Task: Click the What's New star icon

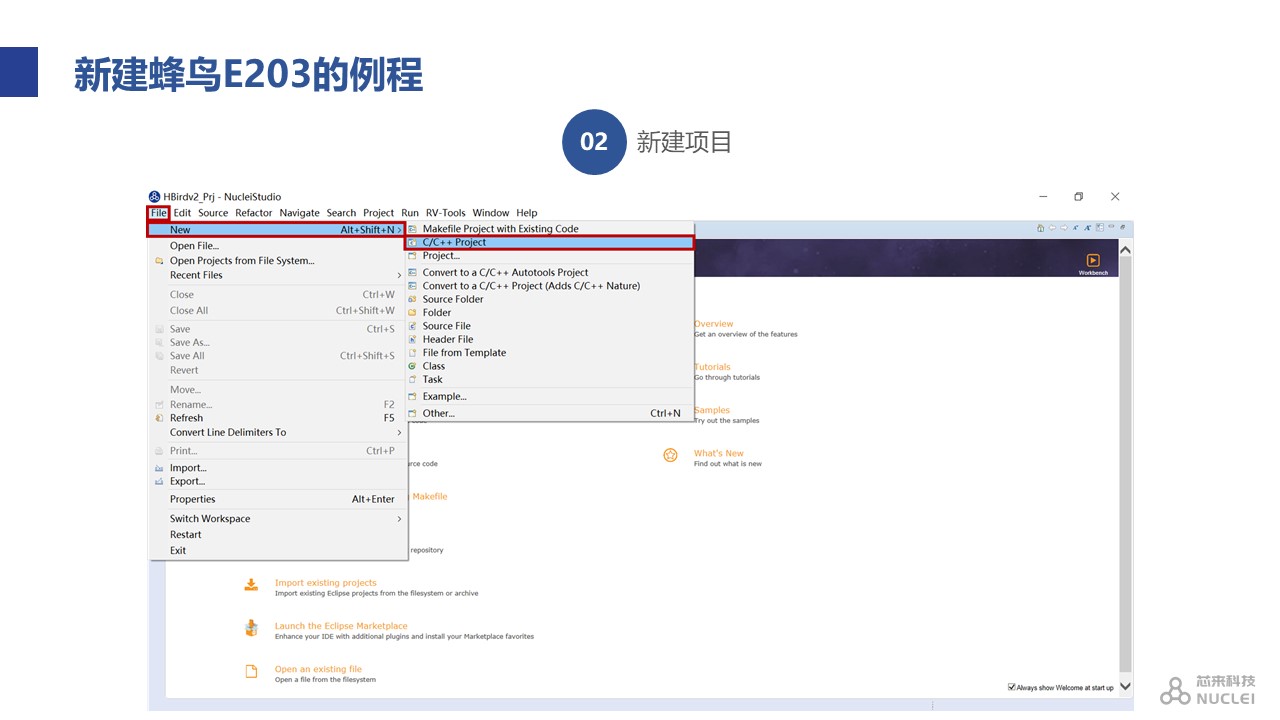Action: click(670, 455)
